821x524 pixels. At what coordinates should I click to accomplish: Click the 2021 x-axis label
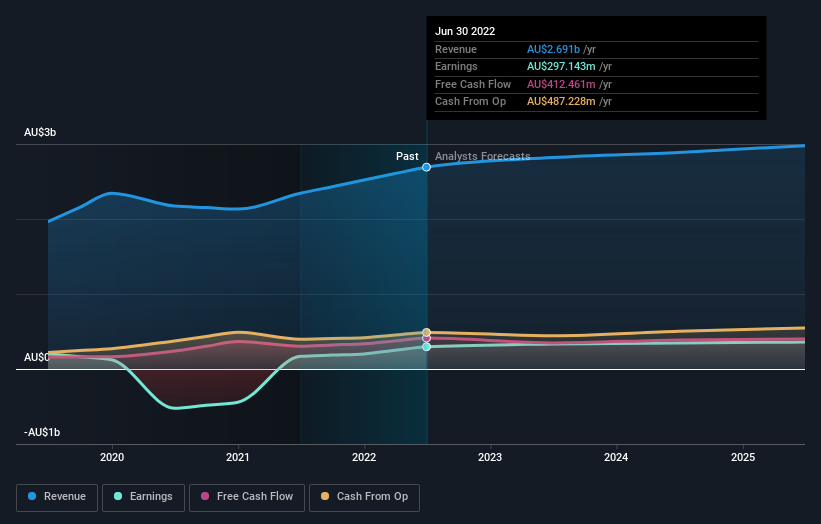[x=238, y=457]
